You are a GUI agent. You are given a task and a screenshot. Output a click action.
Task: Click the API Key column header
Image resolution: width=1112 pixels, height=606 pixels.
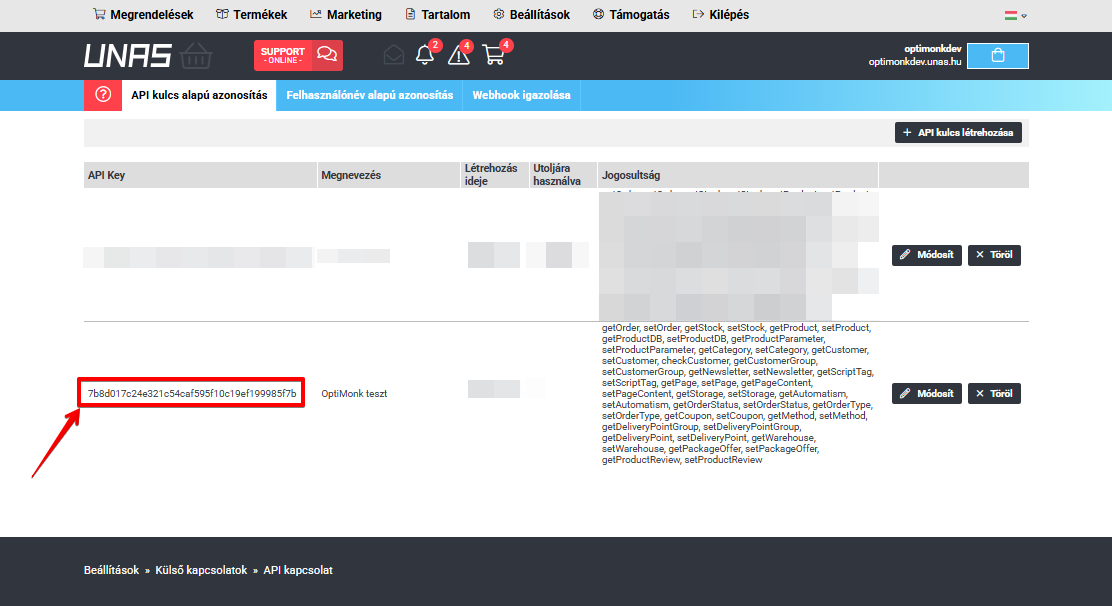tap(200, 175)
